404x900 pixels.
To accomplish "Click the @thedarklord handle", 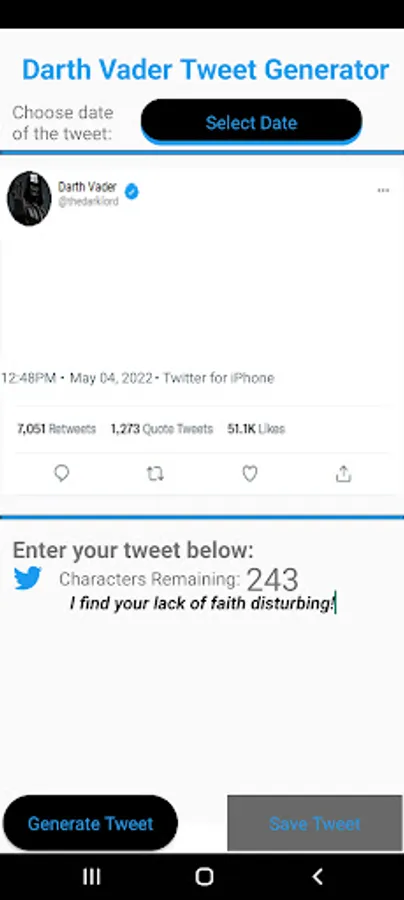I will (x=88, y=201).
